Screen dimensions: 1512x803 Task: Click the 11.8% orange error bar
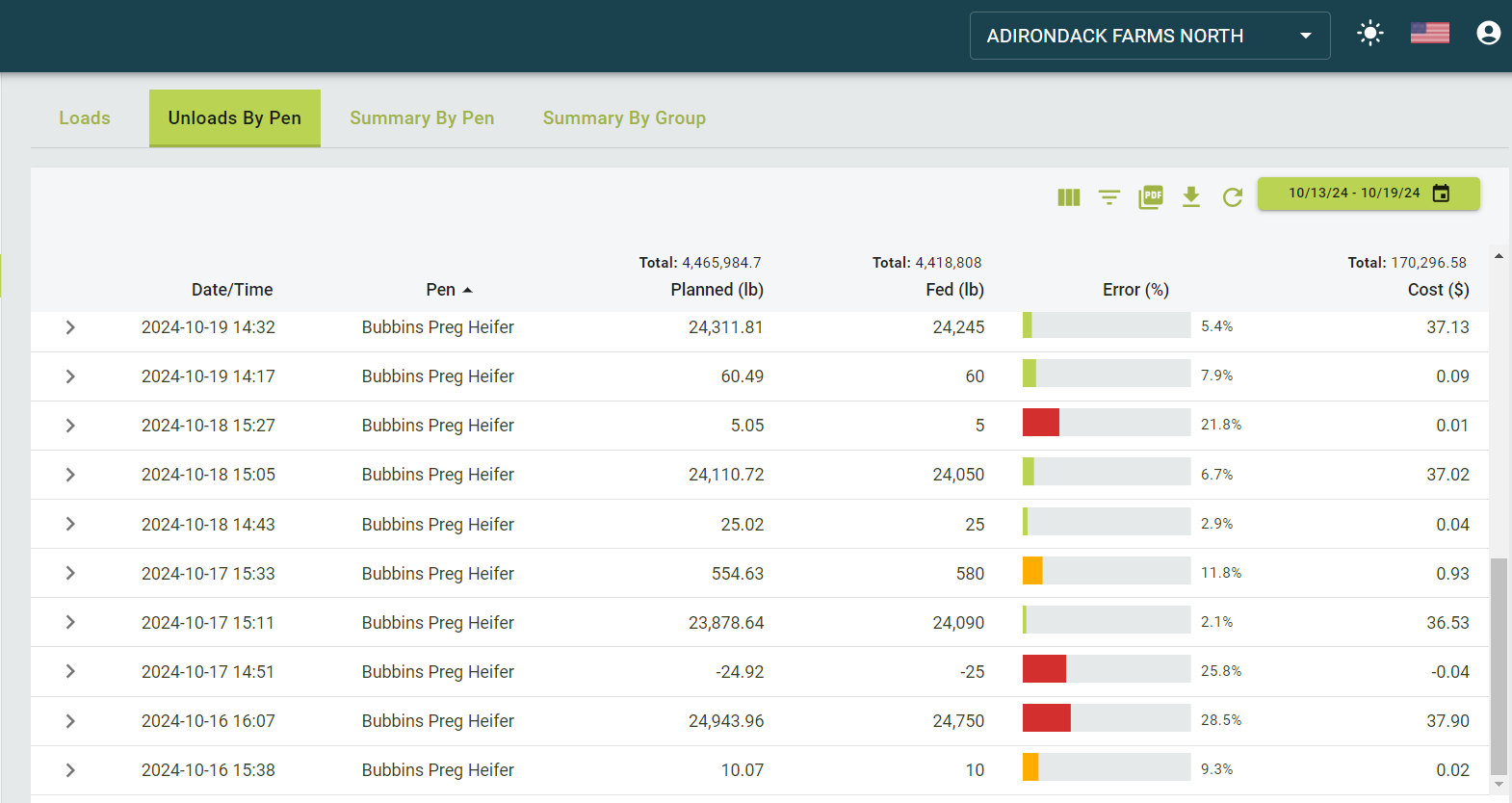(1032, 570)
